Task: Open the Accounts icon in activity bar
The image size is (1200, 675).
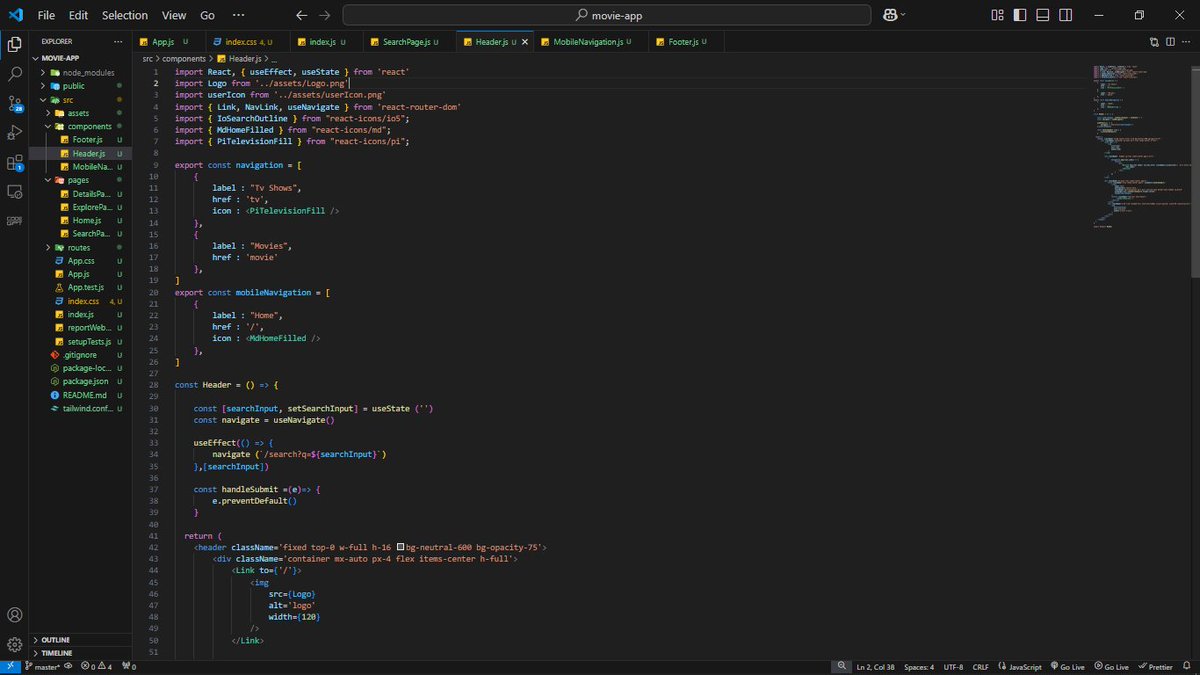Action: point(15,615)
